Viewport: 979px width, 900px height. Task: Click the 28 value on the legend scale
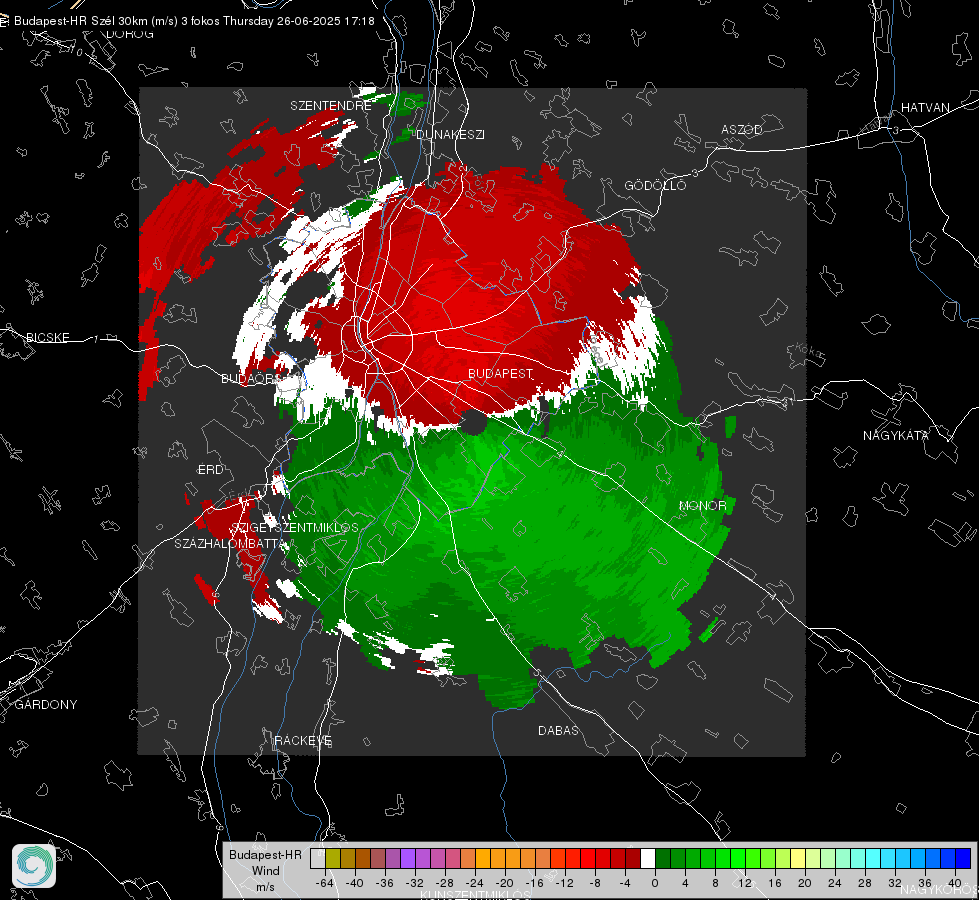(x=865, y=883)
